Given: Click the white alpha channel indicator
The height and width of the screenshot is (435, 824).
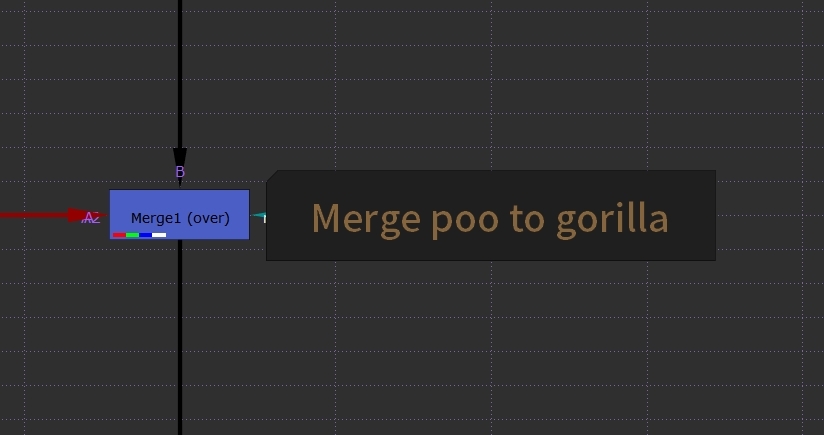Looking at the screenshot, I should coord(159,235).
